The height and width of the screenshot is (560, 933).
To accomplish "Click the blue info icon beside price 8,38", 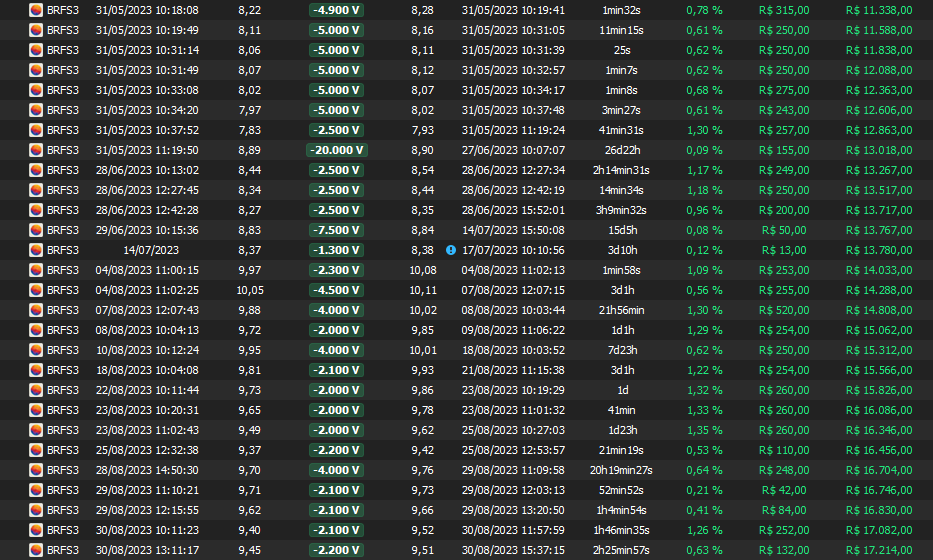I will click(x=450, y=250).
